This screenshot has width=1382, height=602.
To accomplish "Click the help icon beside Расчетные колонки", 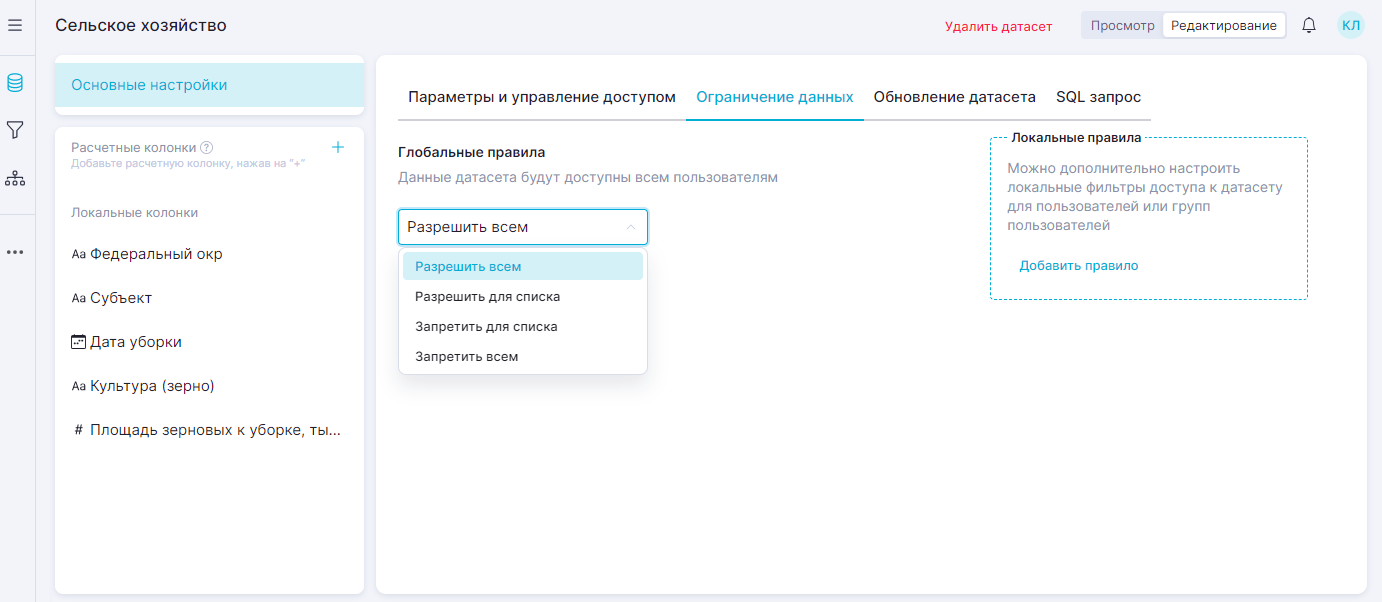I will [x=206, y=148].
